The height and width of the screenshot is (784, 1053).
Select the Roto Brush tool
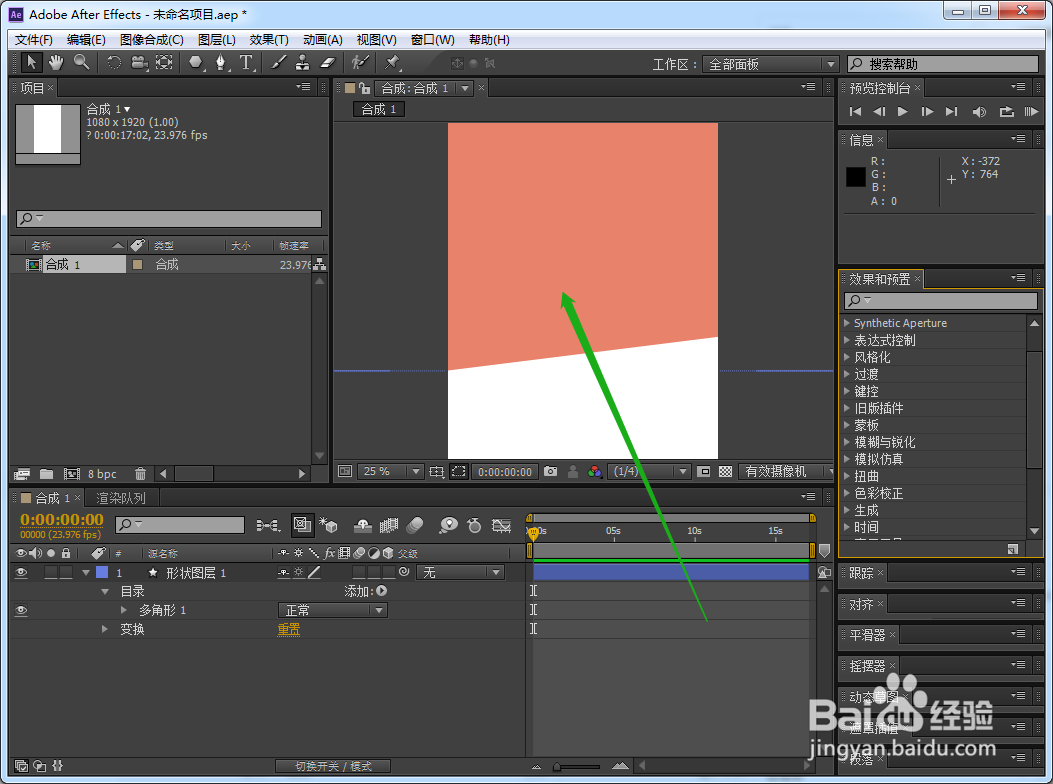(361, 62)
